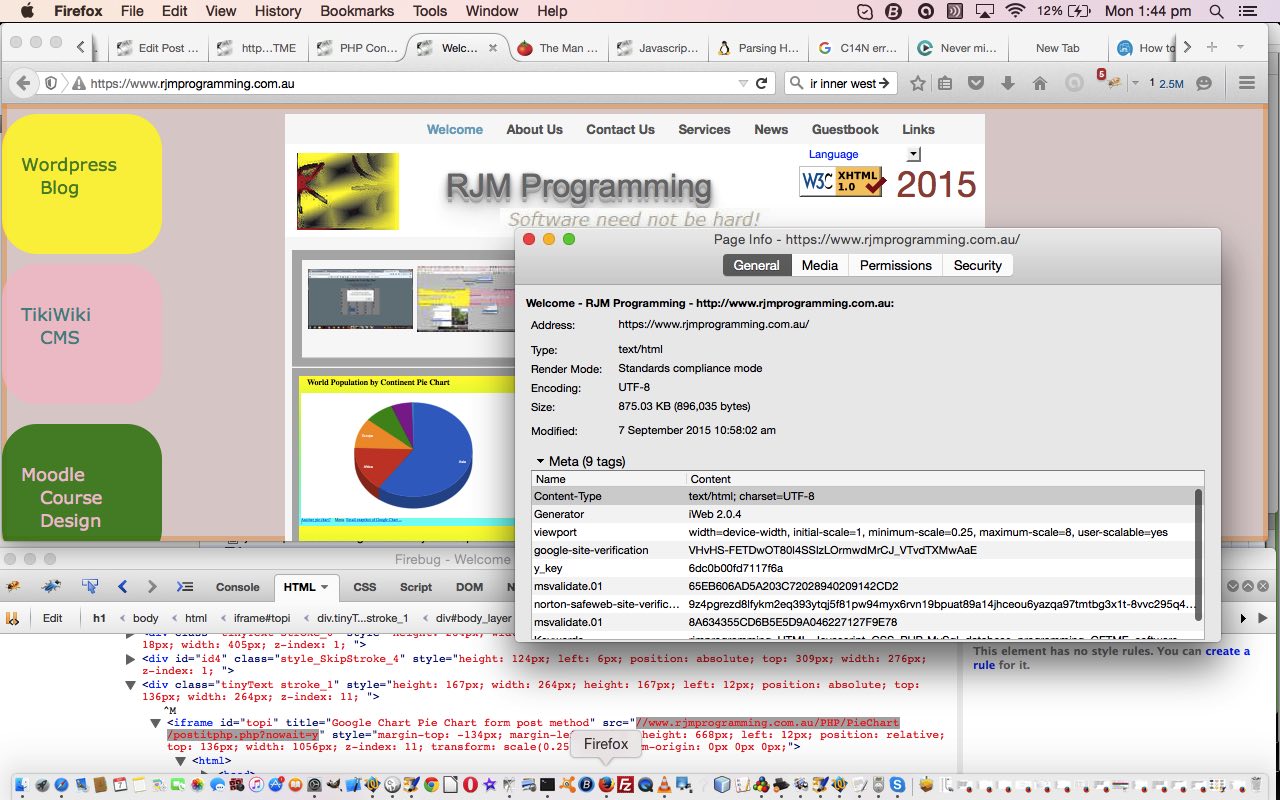
Task: Click the Home icon in Firefox toolbar
Action: (x=1040, y=83)
